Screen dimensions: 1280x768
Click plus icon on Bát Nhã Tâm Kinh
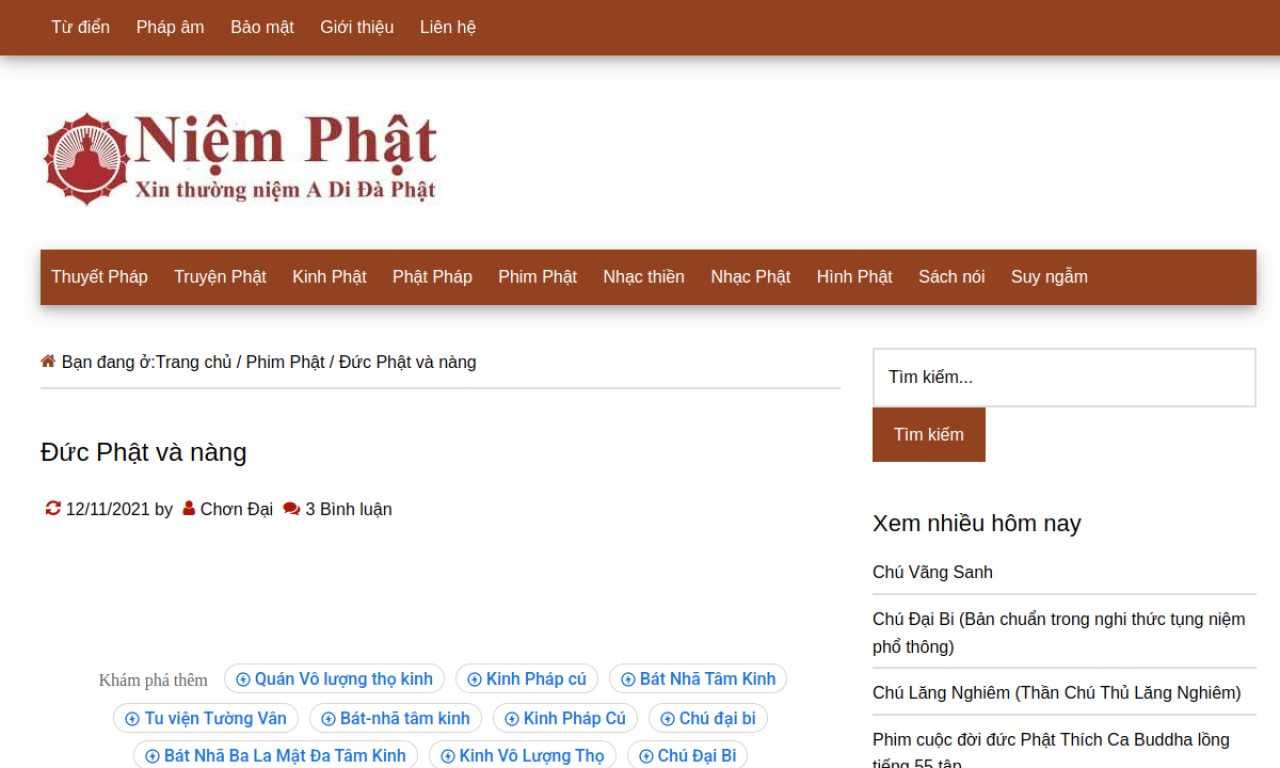[x=628, y=679]
